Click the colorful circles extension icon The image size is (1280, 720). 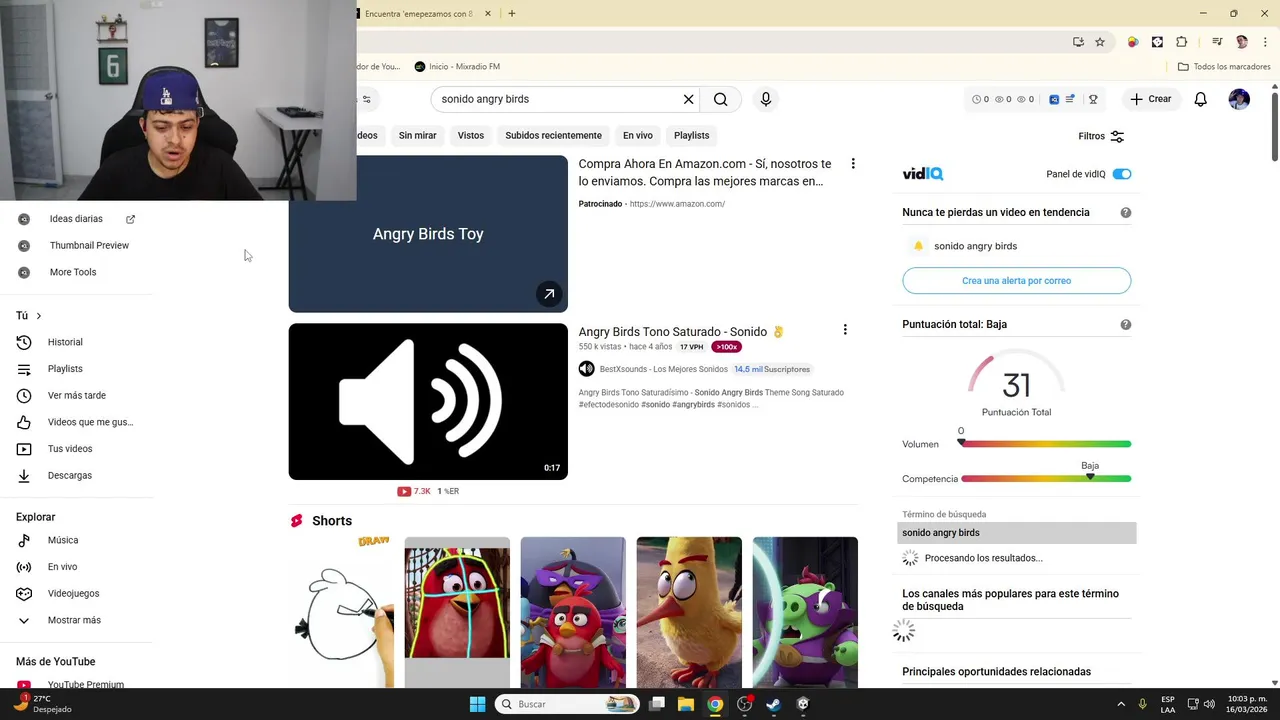(x=1133, y=42)
